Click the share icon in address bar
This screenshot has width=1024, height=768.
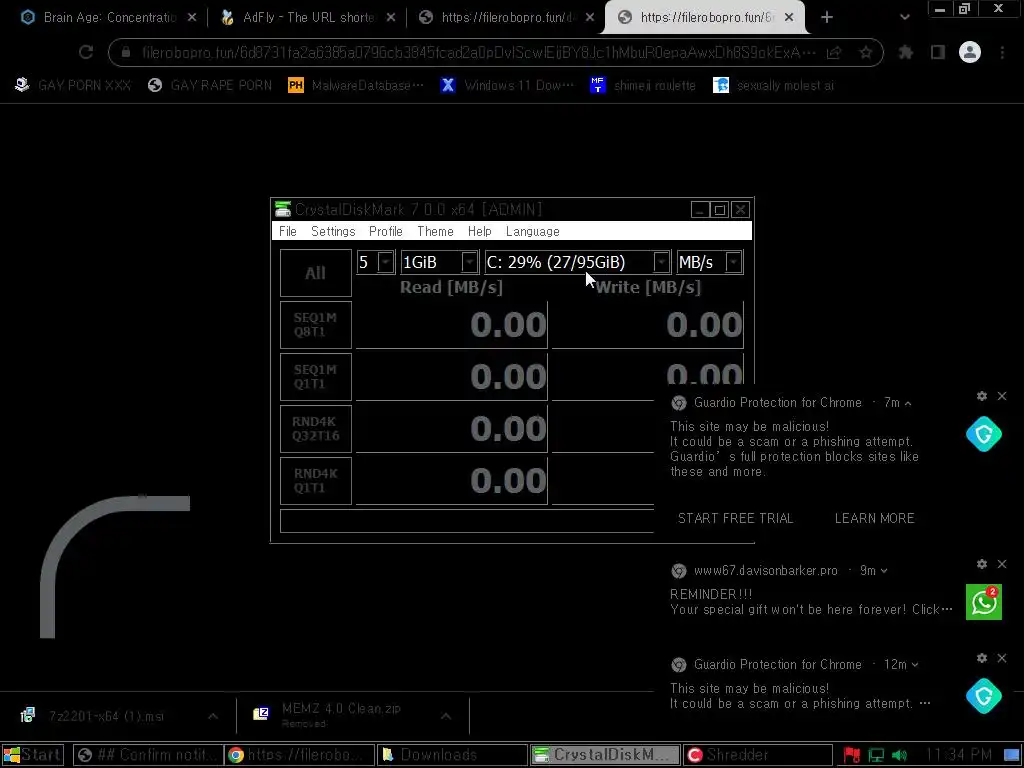coord(833,52)
